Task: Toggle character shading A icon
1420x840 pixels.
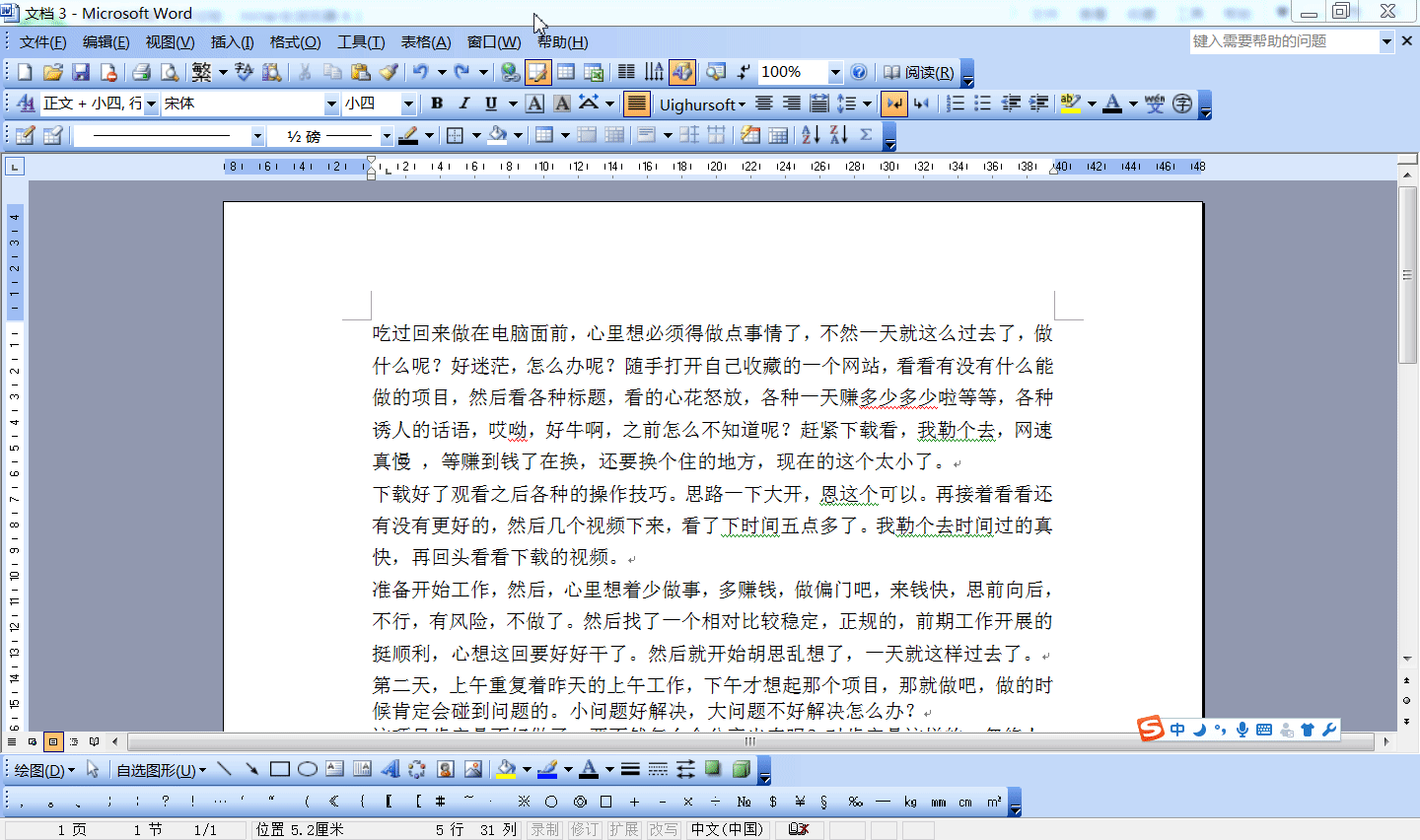Action: [562, 104]
